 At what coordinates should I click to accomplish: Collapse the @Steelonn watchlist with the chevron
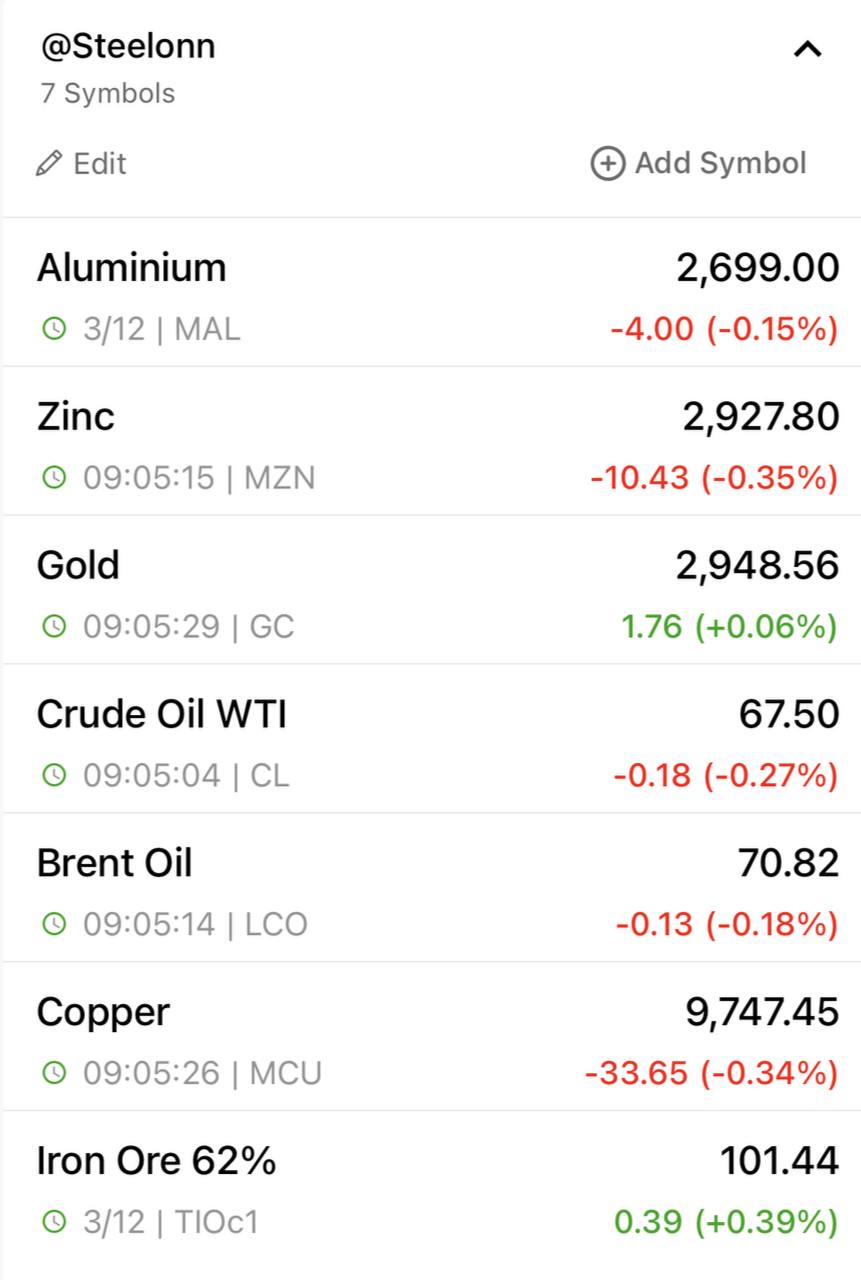pos(807,48)
